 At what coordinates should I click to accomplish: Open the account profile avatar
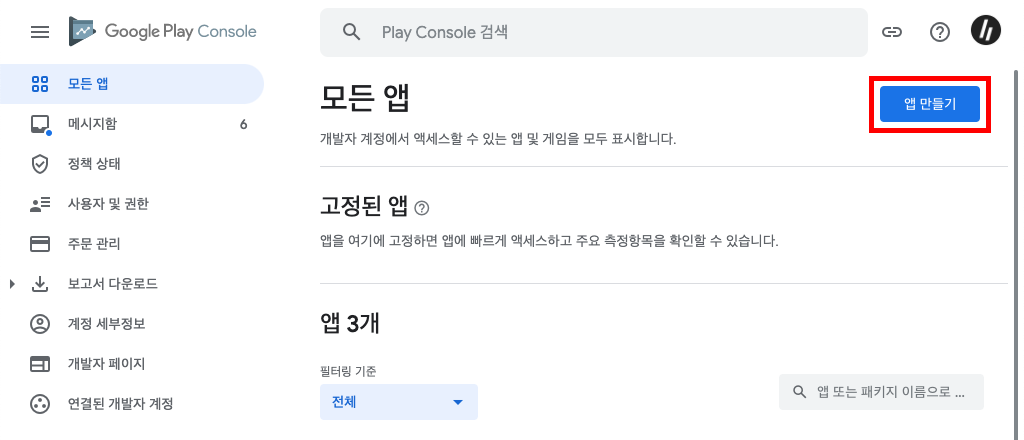click(986, 32)
